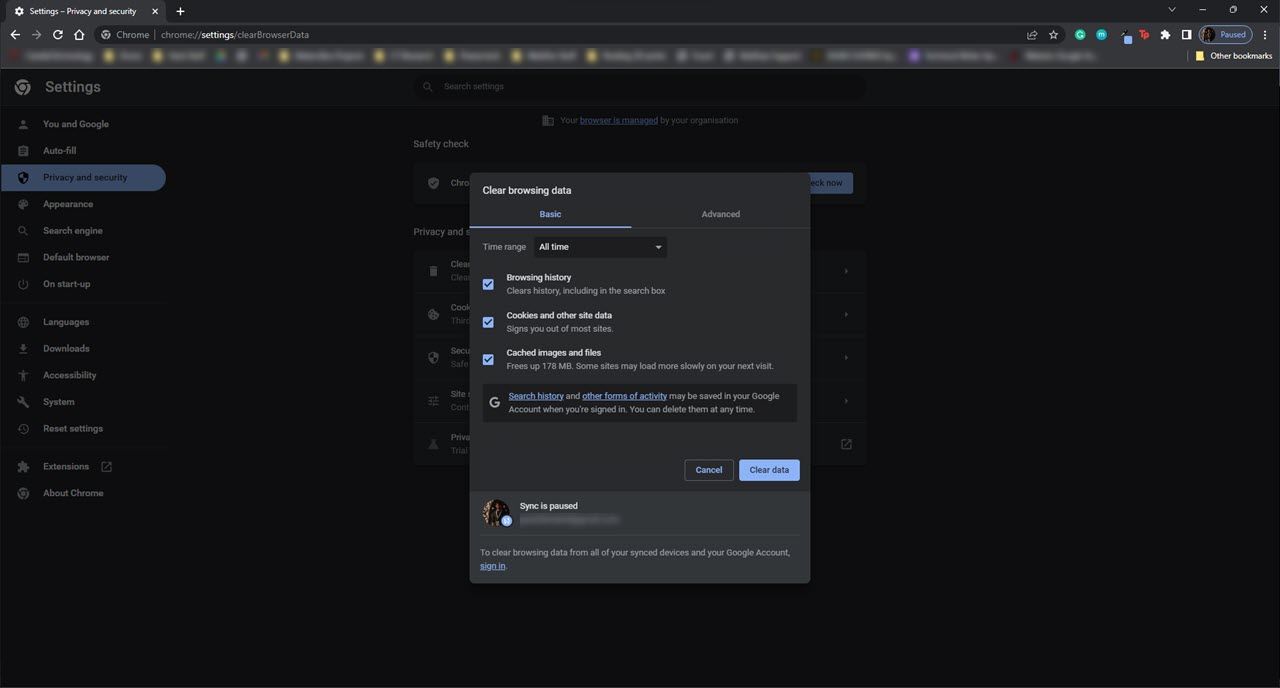This screenshot has height=688, width=1280.
Task: Click the profile avatar in dialog
Action: tap(497, 513)
